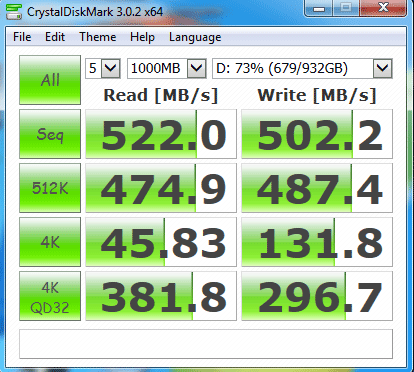The width and height of the screenshot is (414, 372).
Task: Click the Seq read result 522.0
Action: click(161, 134)
